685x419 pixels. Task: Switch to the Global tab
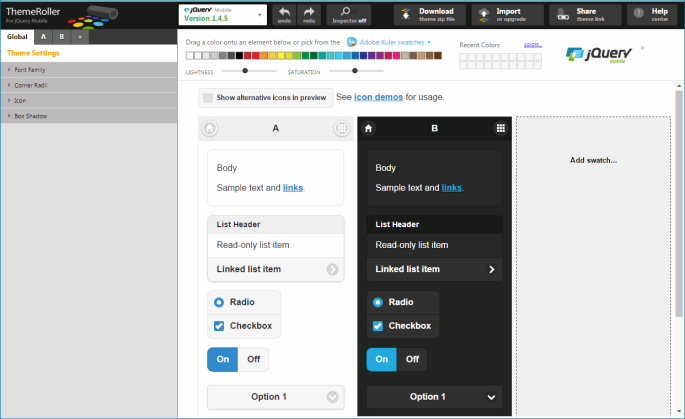(x=17, y=37)
